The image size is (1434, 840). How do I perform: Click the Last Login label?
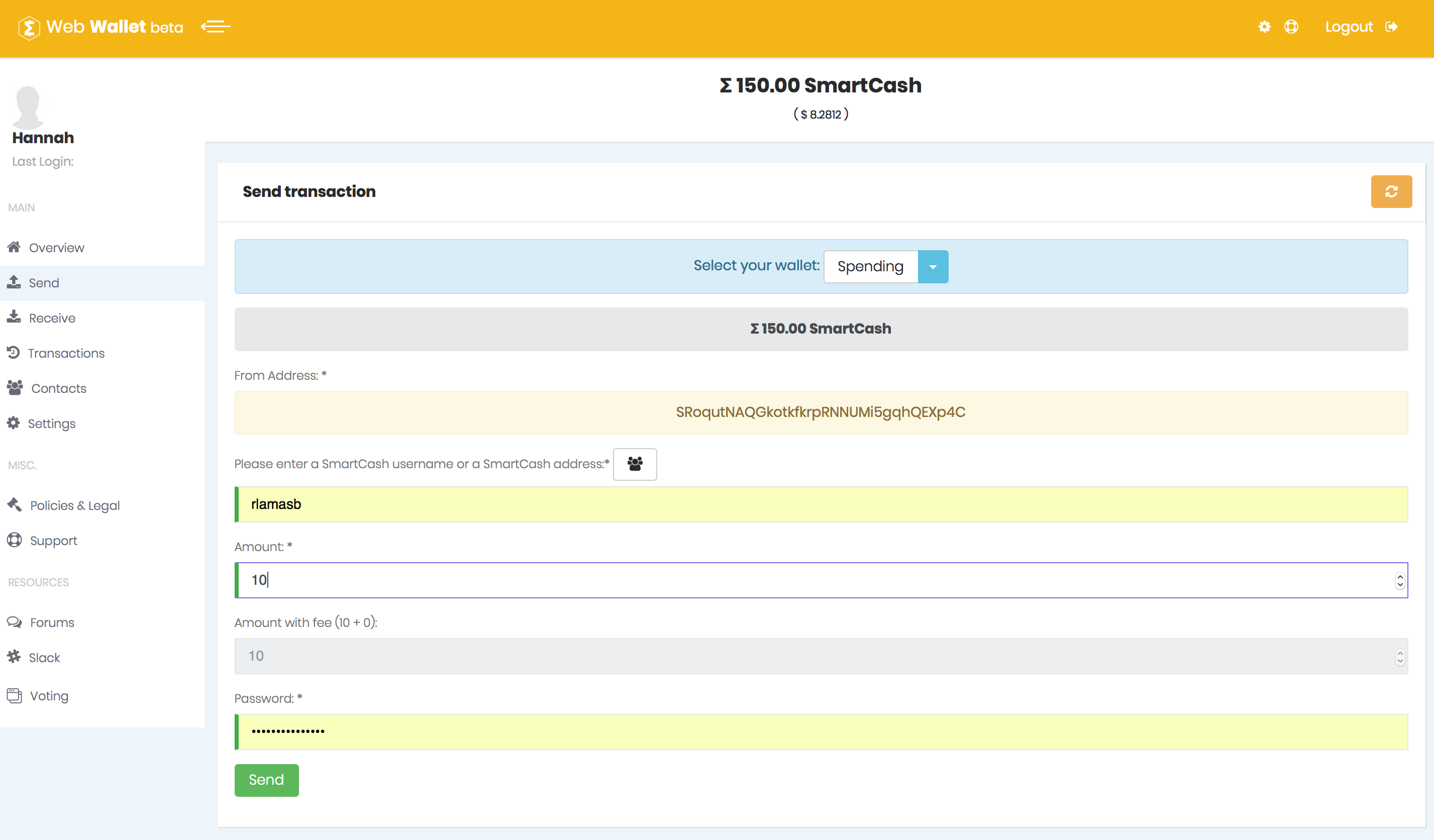(43, 162)
